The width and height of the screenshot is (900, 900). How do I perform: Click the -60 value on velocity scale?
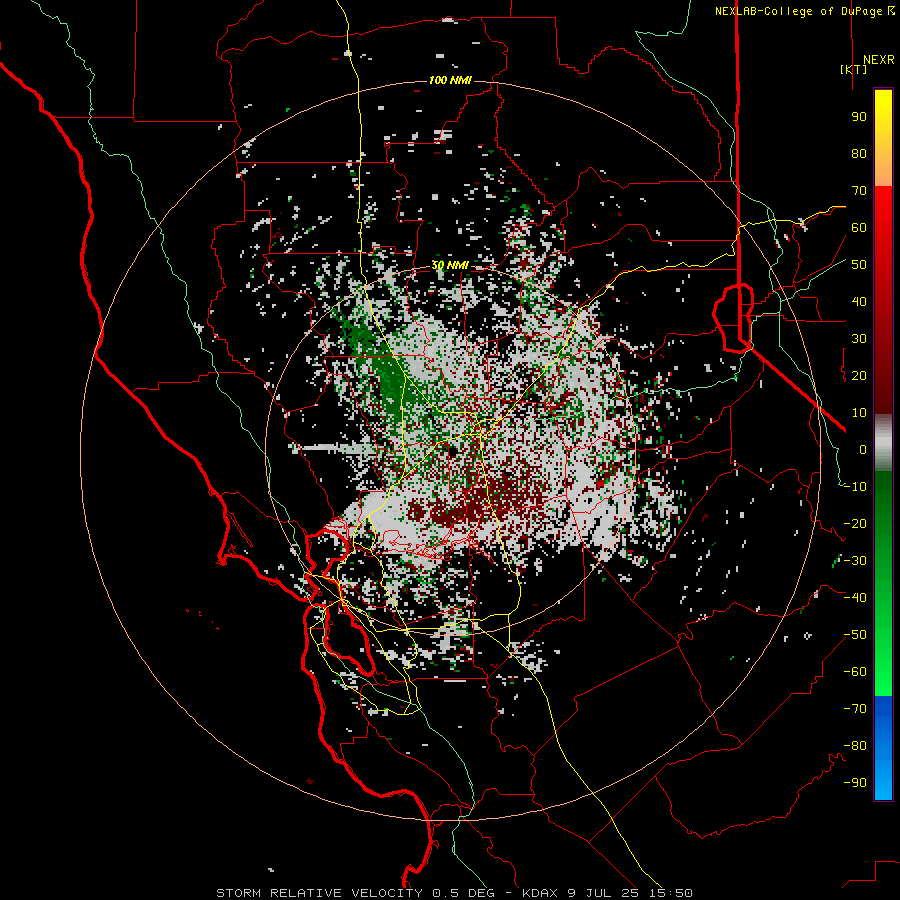855,672
